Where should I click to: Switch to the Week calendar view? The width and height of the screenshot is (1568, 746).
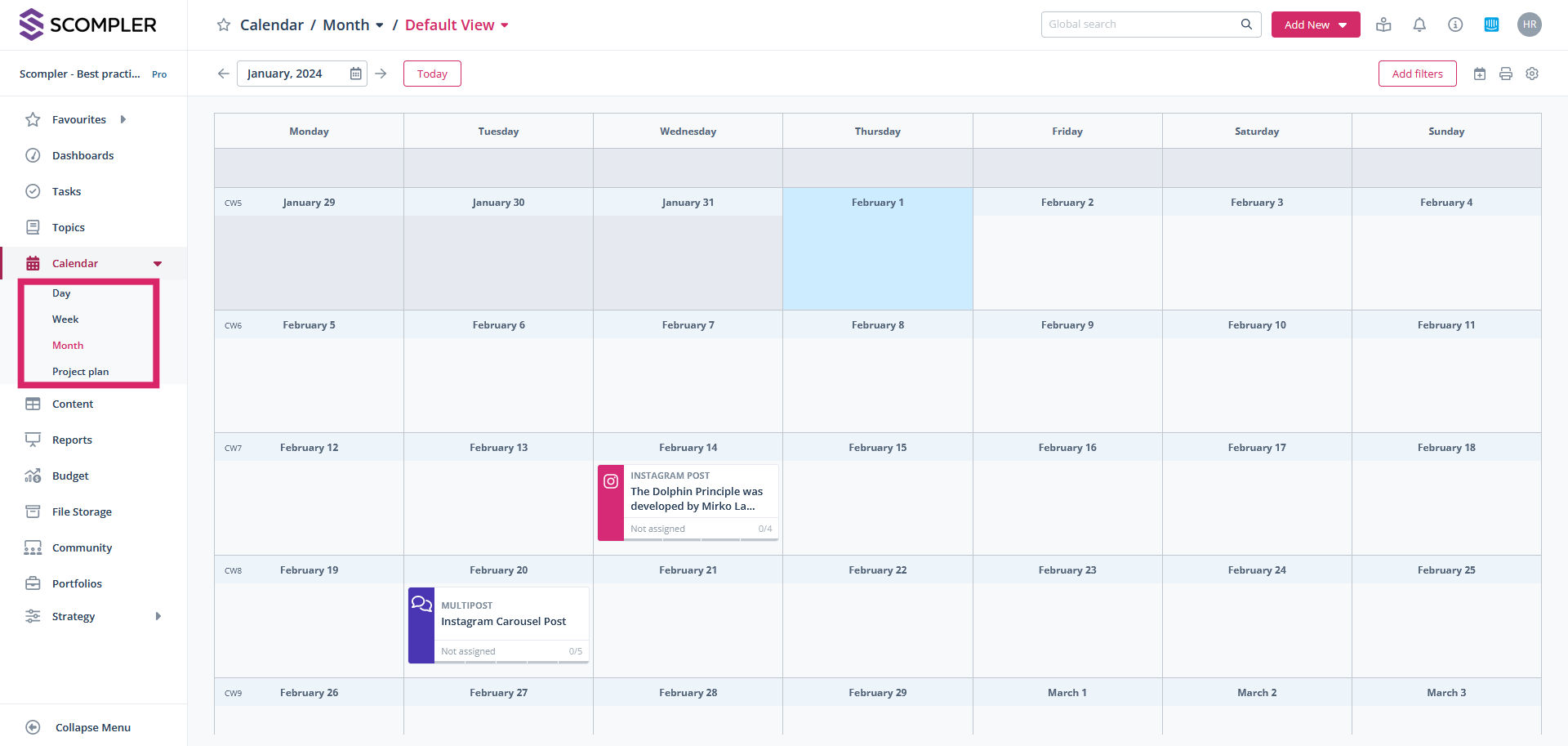pos(65,319)
